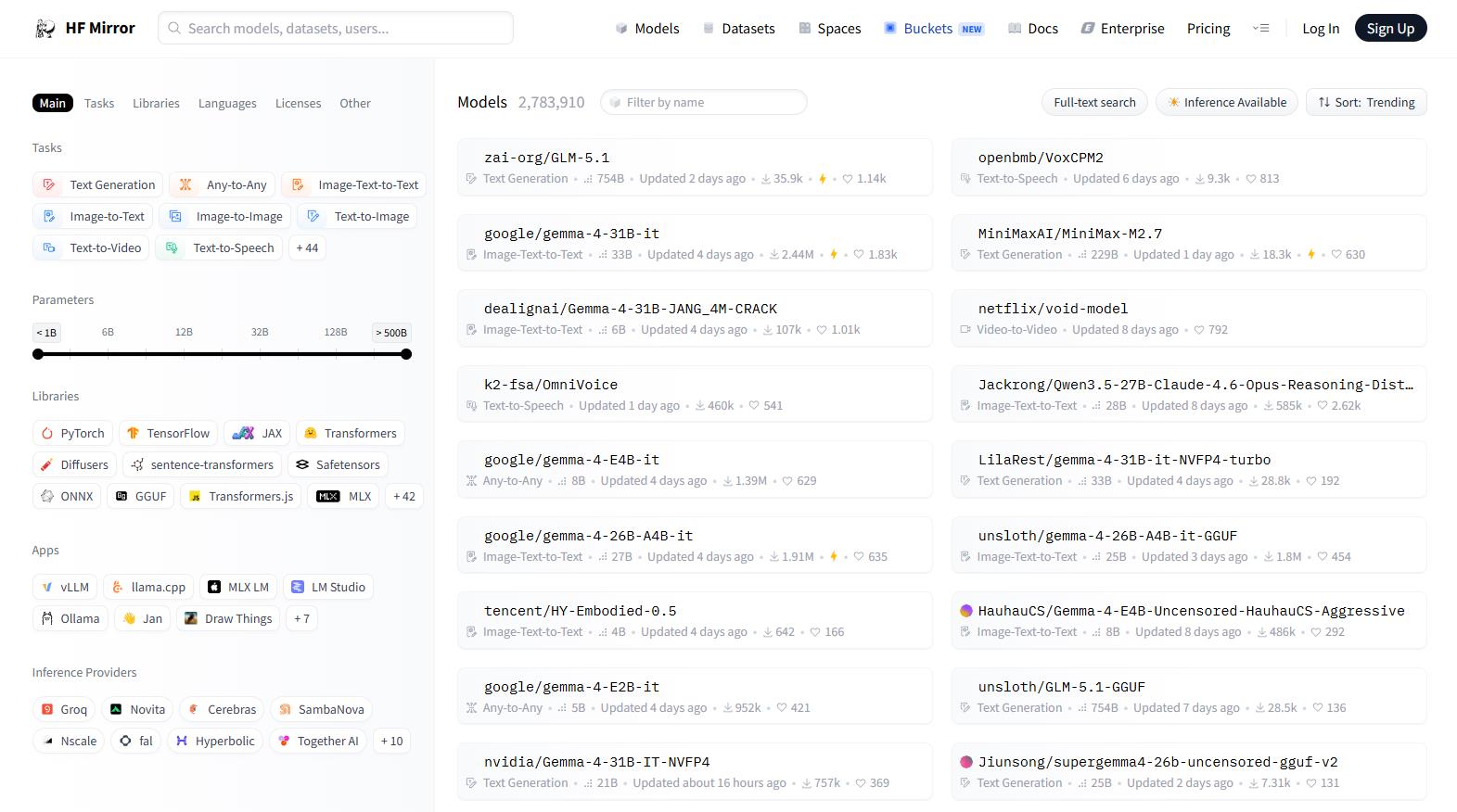Click the right handle of Parameters slider
Screen dimensions: 1457x812
click(406, 354)
